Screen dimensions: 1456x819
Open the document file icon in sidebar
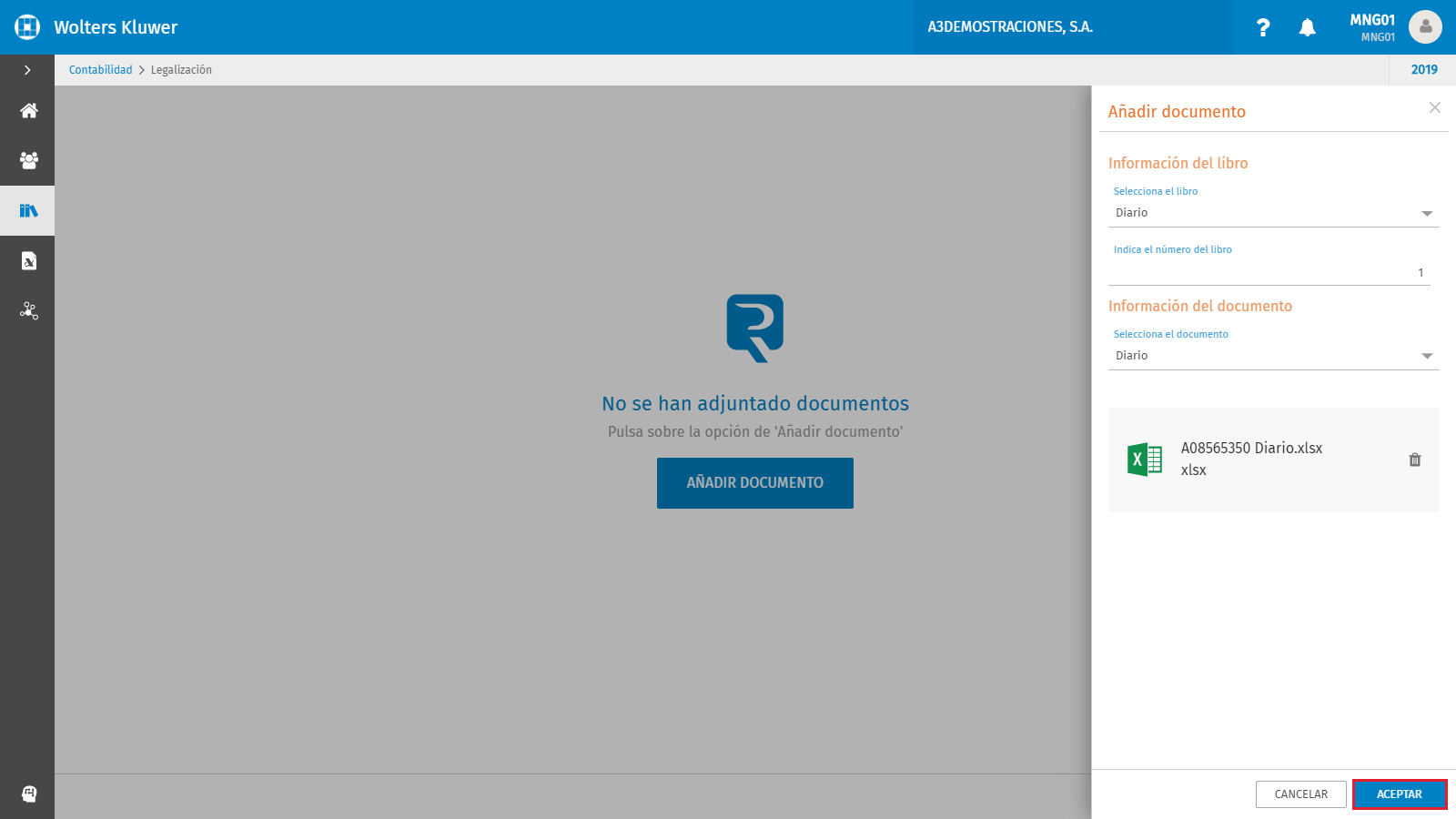pyautogui.click(x=28, y=261)
